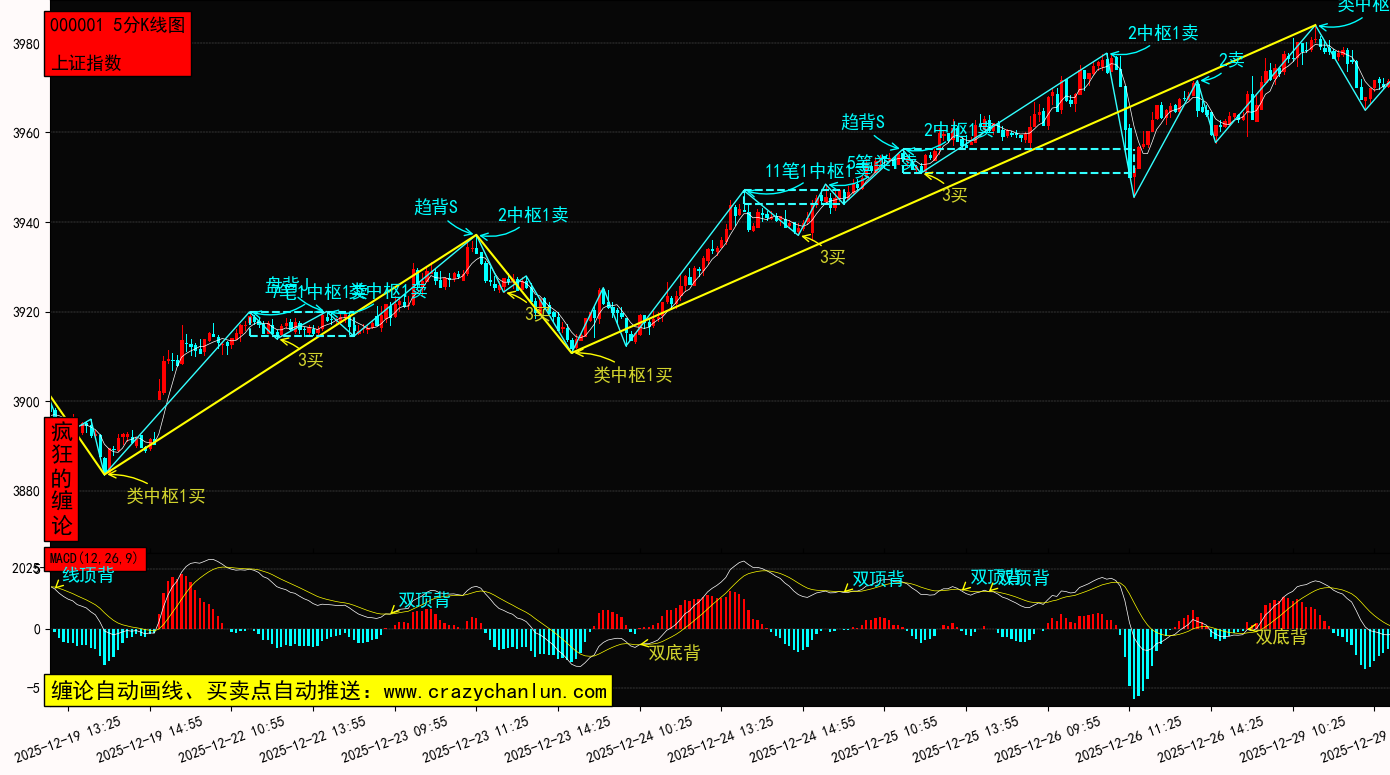Viewport: 1390px width, 775px height.
Task: Select the 上证指数 index name label
Action: (x=86, y=62)
